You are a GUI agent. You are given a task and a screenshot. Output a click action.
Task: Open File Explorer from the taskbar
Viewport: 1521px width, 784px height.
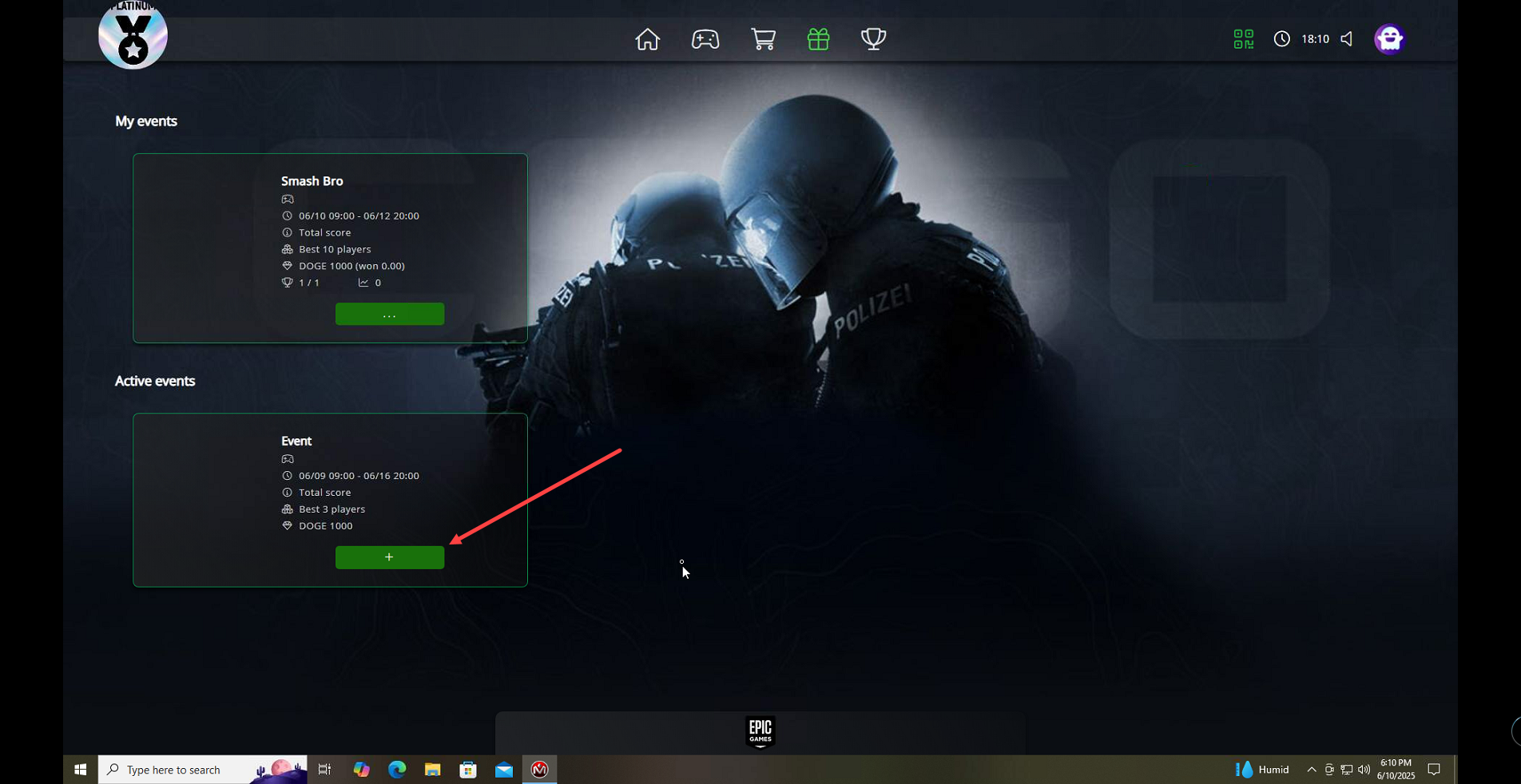432,770
